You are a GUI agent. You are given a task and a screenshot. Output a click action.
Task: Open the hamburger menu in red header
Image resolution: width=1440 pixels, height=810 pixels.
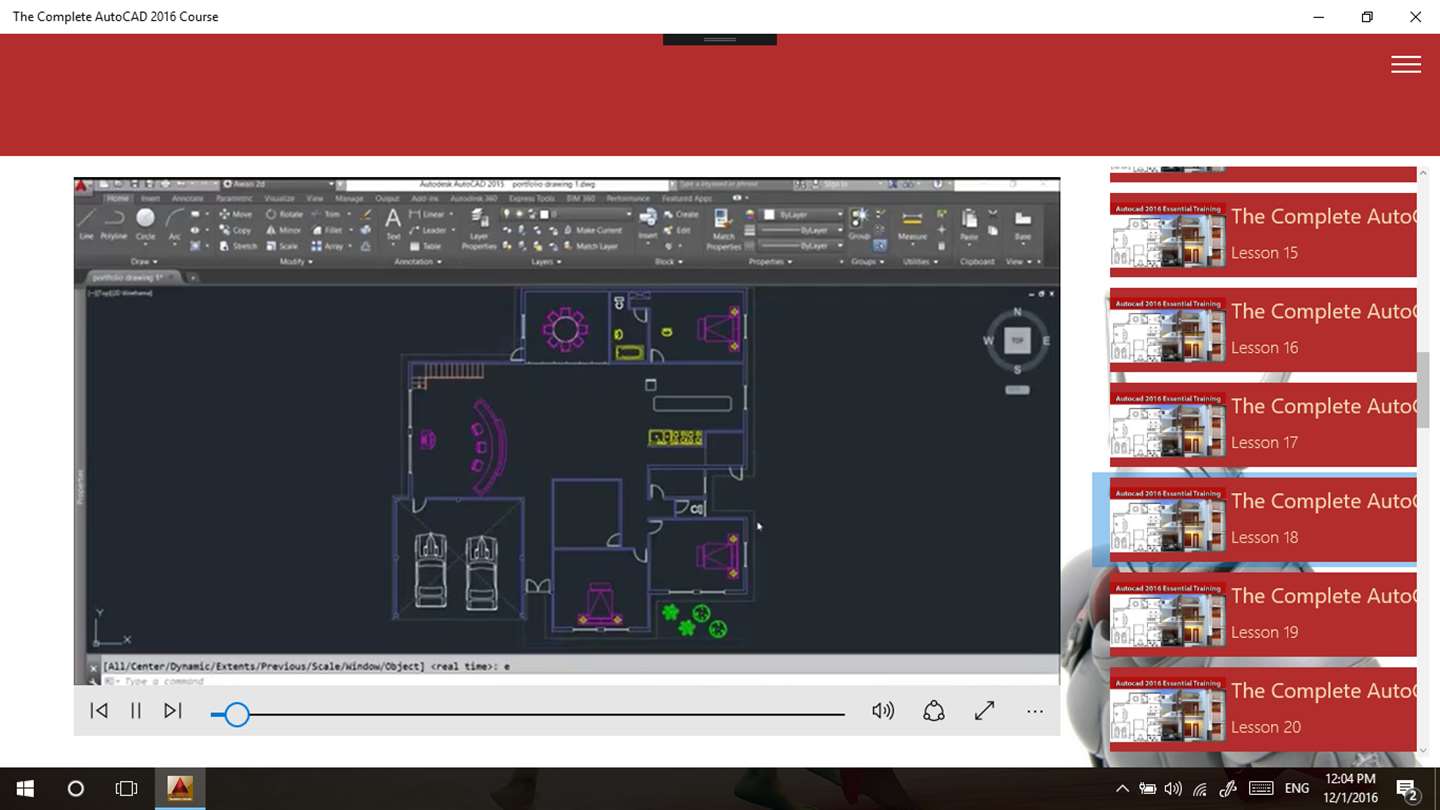1406,64
